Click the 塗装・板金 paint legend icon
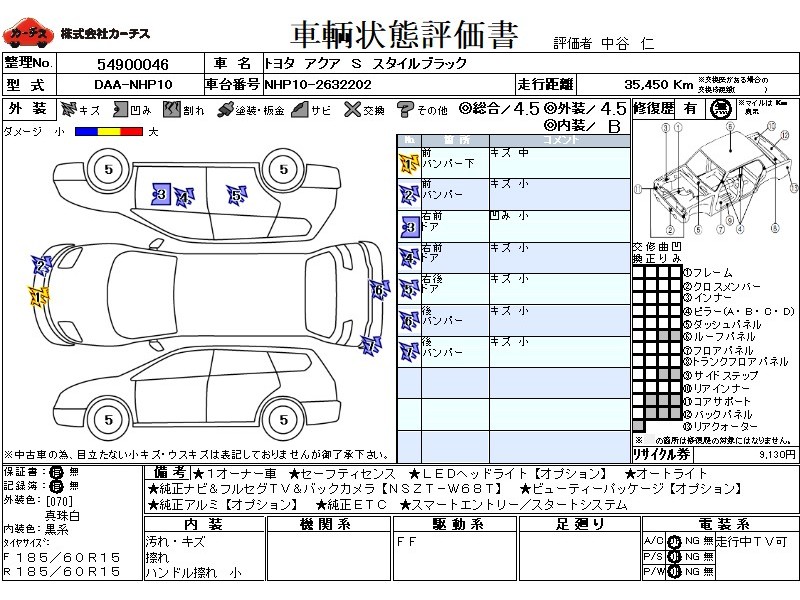 coord(225,109)
